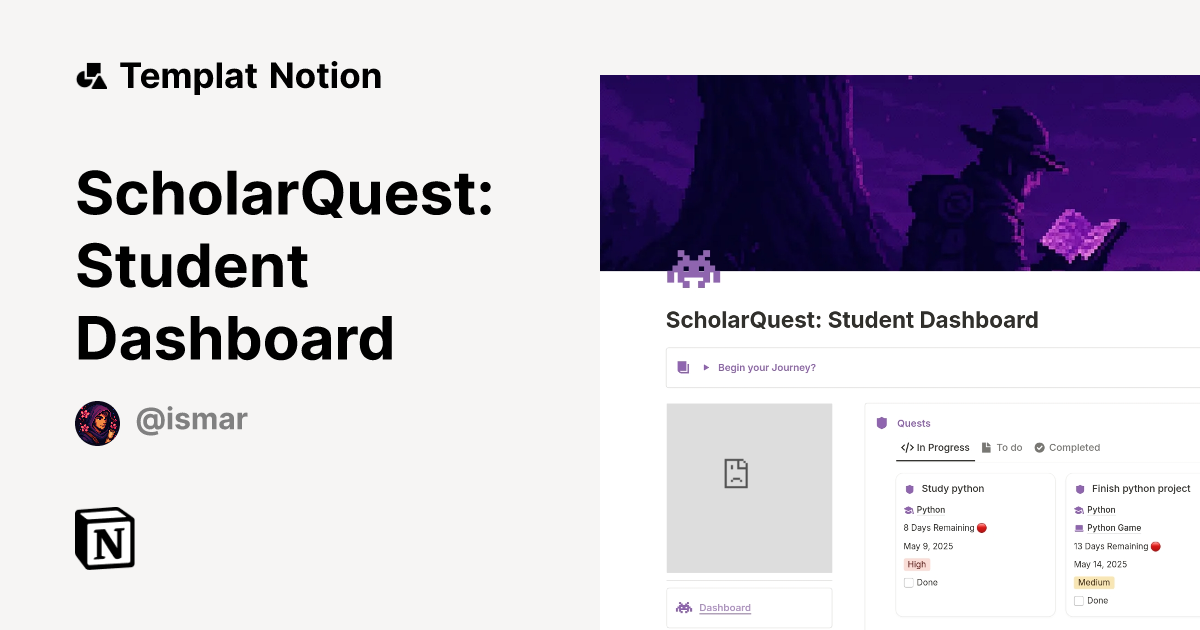Screen dimensions: 1200x630
Task: Click the gray image placeholder thumbnail
Action: click(749, 488)
